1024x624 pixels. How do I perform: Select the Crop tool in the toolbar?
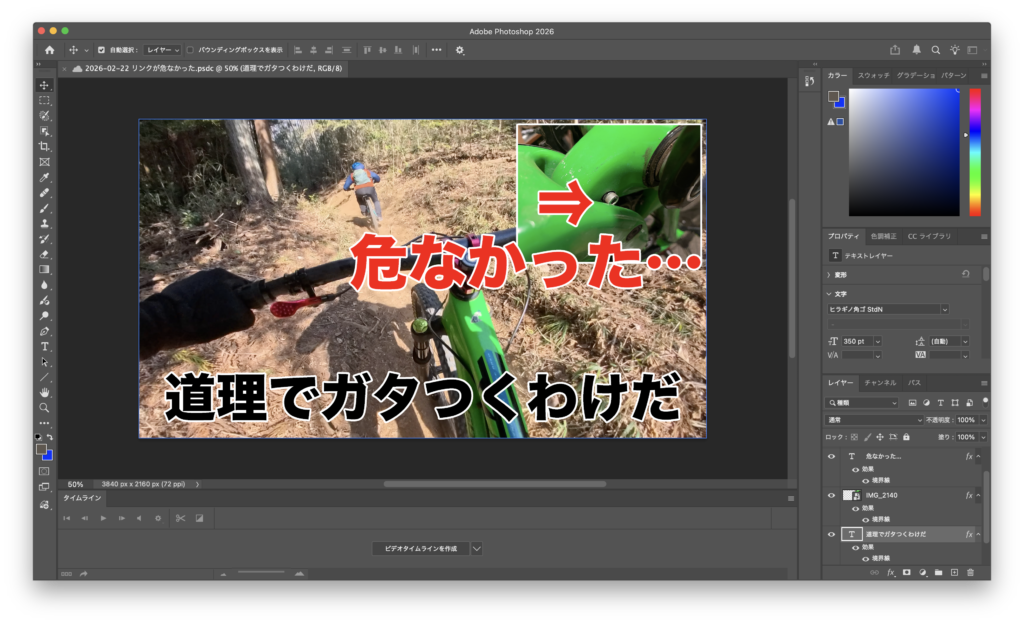click(44, 146)
